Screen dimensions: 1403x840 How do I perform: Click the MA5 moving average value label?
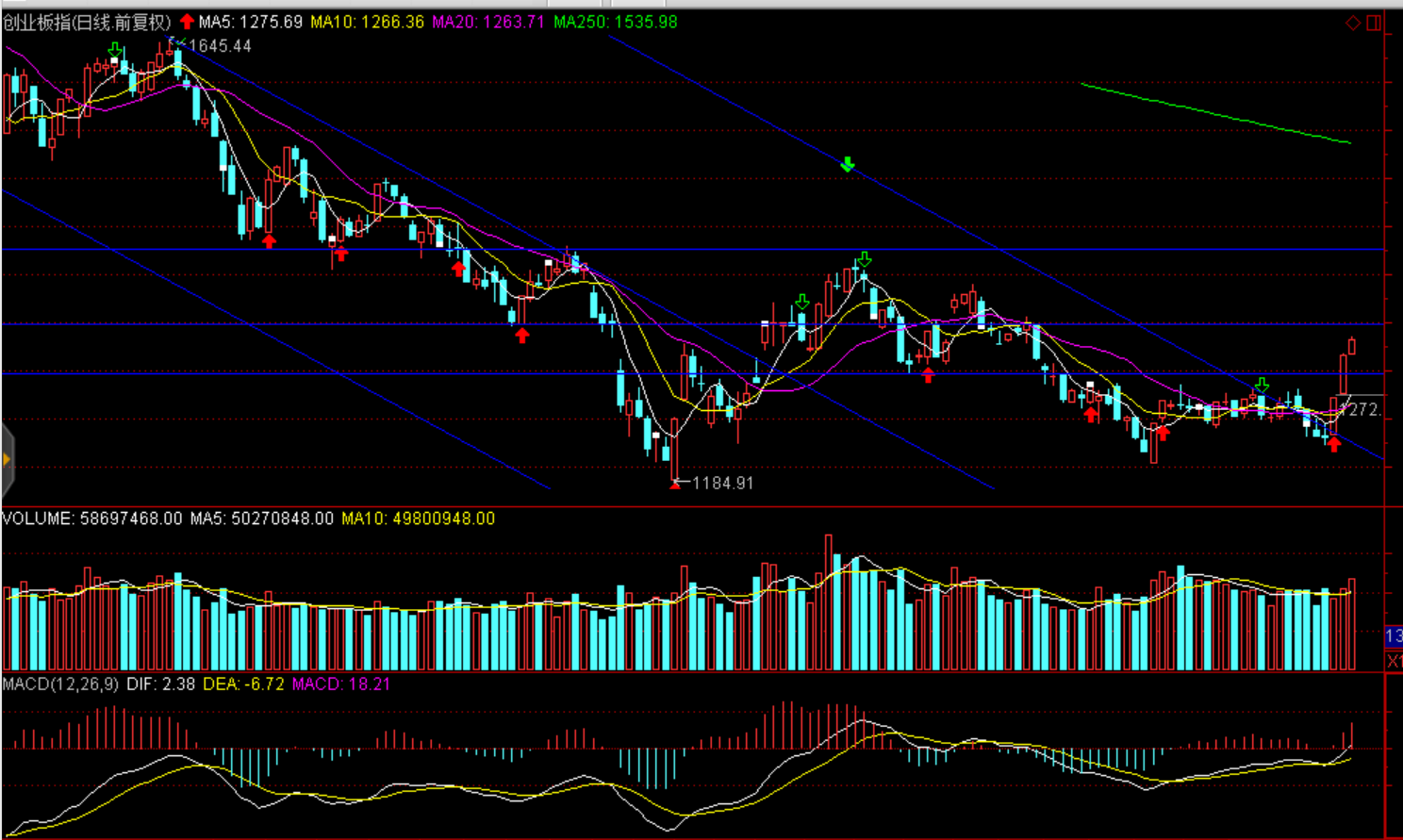[250, 22]
